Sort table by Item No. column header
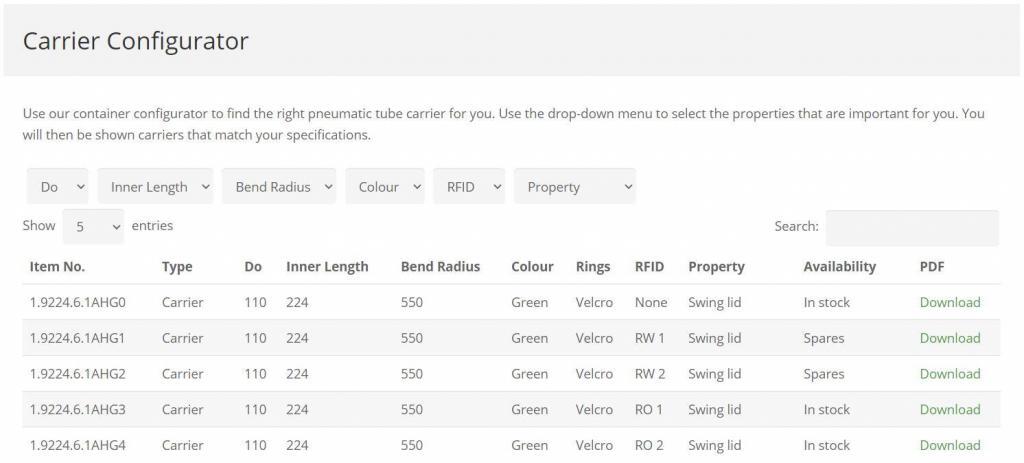 pyautogui.click(x=57, y=267)
